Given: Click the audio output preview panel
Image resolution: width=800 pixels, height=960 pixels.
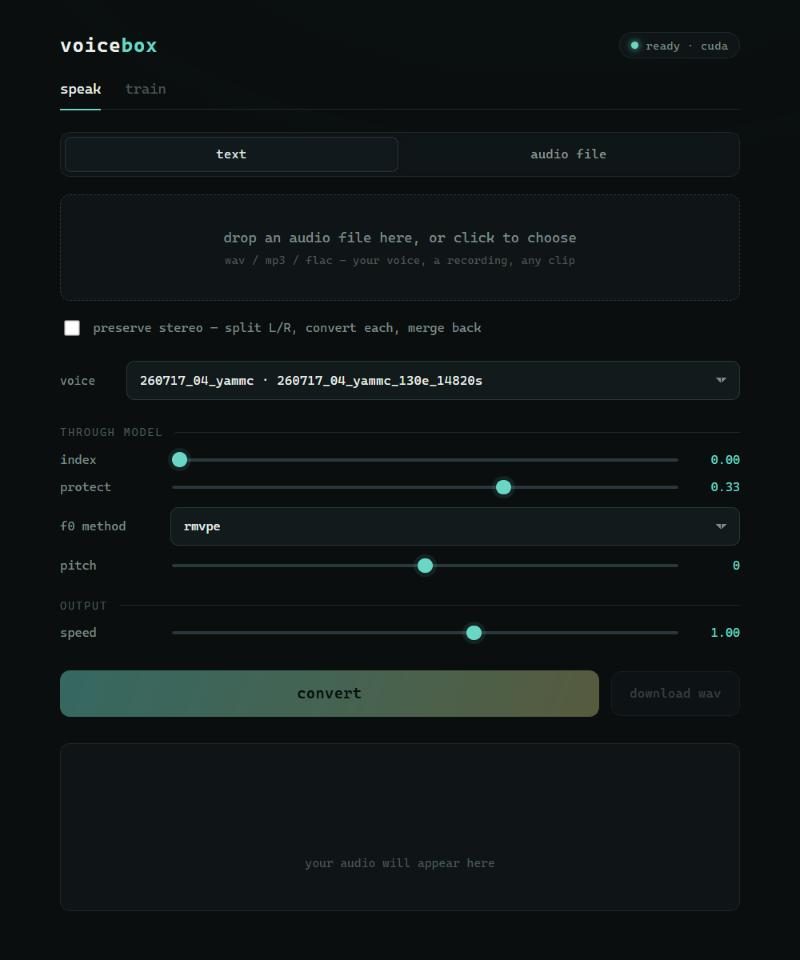Looking at the screenshot, I should point(400,827).
